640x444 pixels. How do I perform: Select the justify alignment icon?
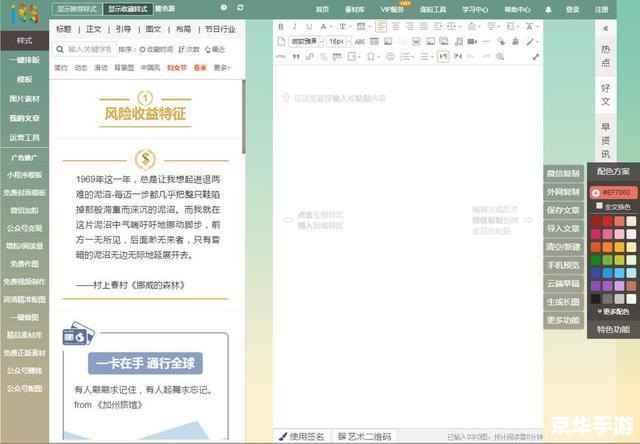(424, 27)
